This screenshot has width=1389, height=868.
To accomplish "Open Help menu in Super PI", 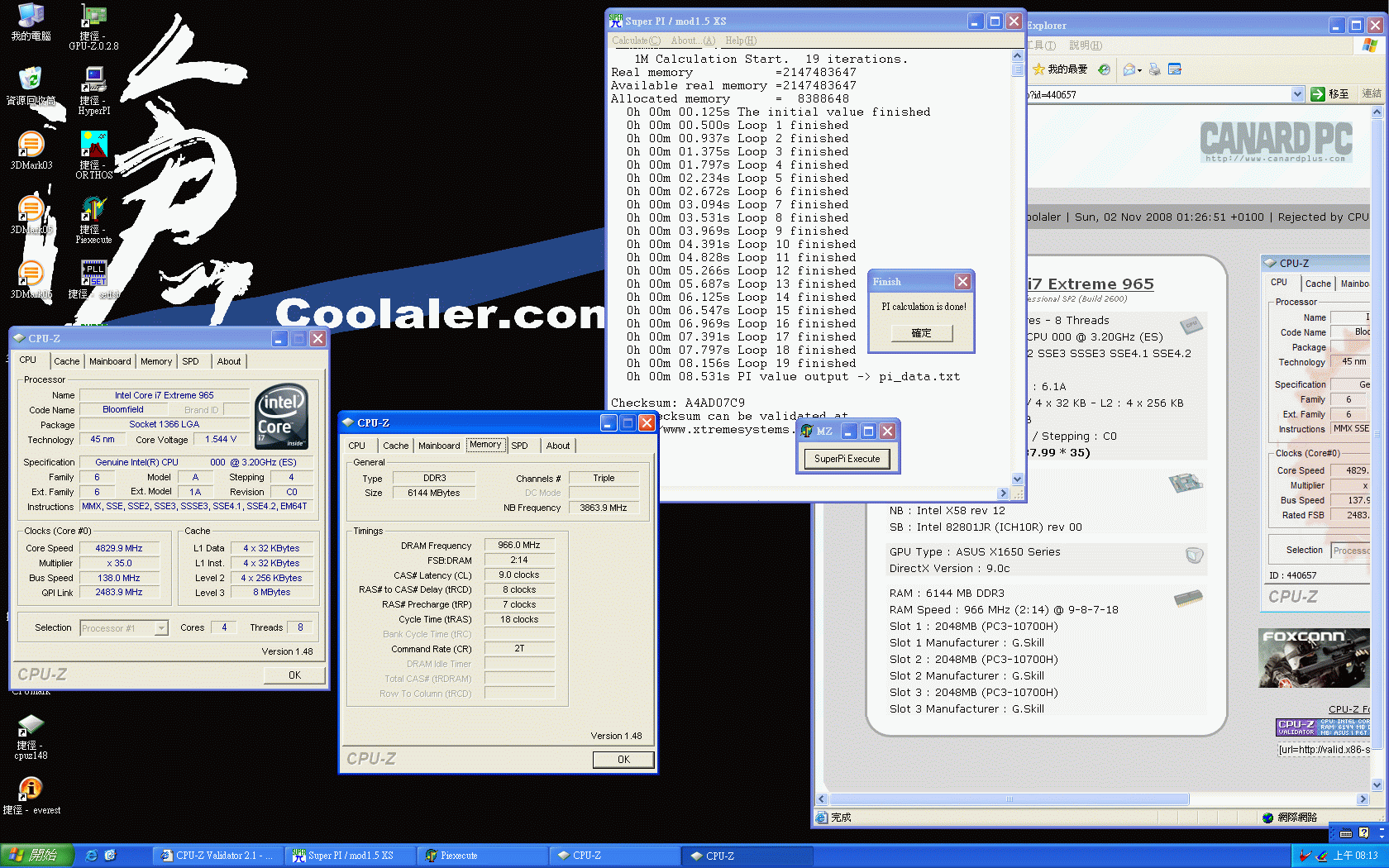I will click(741, 41).
